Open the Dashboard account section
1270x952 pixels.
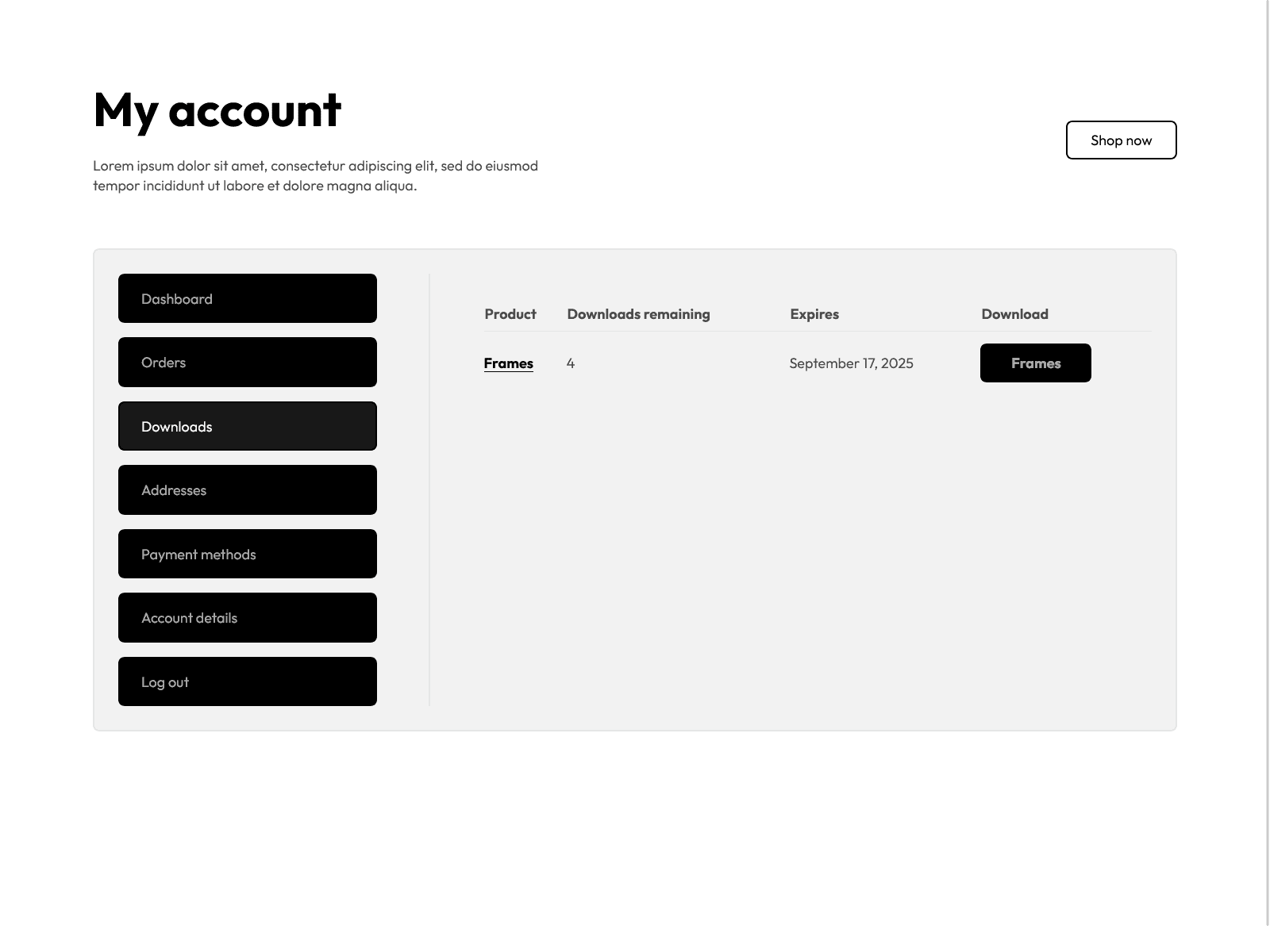248,298
